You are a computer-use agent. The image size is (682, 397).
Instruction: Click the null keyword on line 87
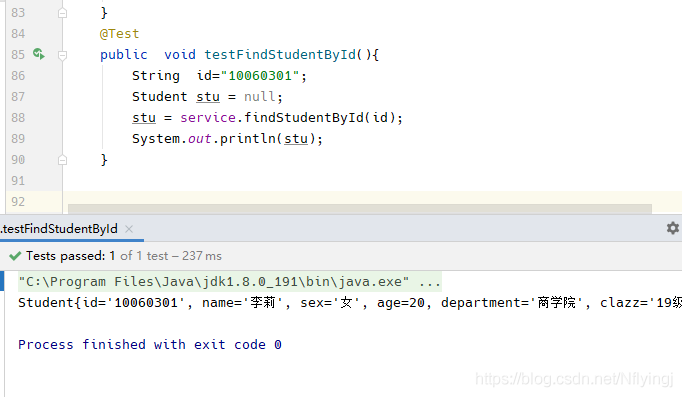tap(260, 97)
